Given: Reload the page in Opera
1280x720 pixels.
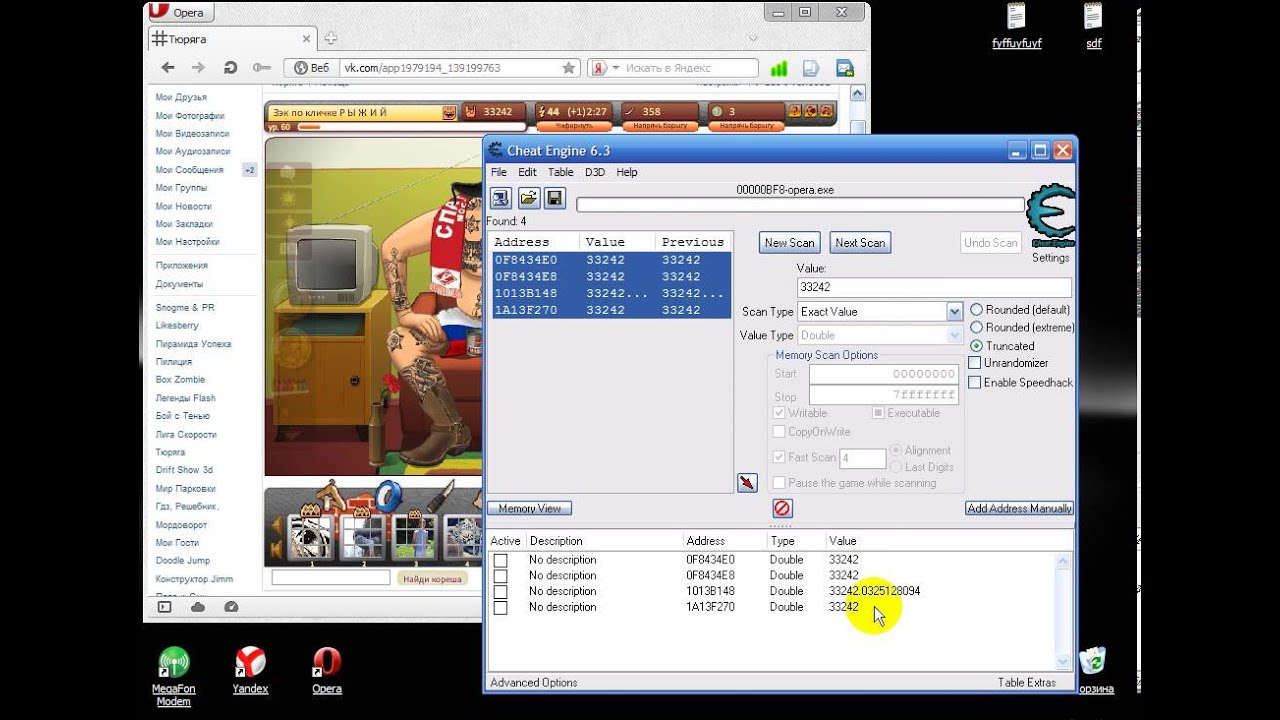Looking at the screenshot, I should pyautogui.click(x=230, y=68).
